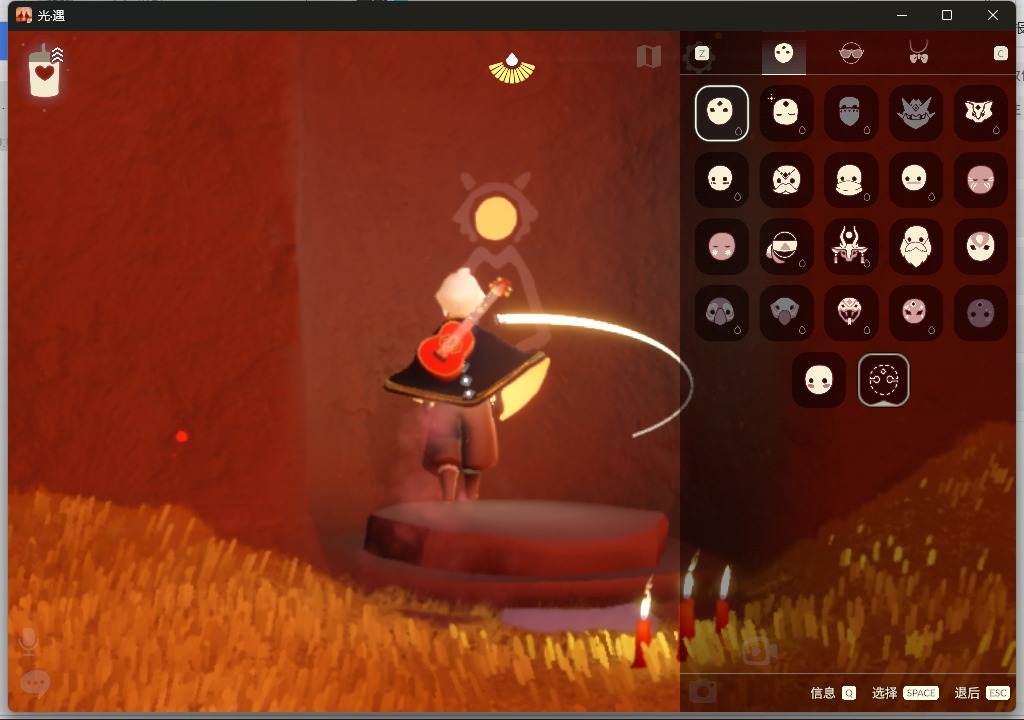The image size is (1024, 720).
Task: Equip the gray-blue beaked bird mask
Action: (x=786, y=312)
